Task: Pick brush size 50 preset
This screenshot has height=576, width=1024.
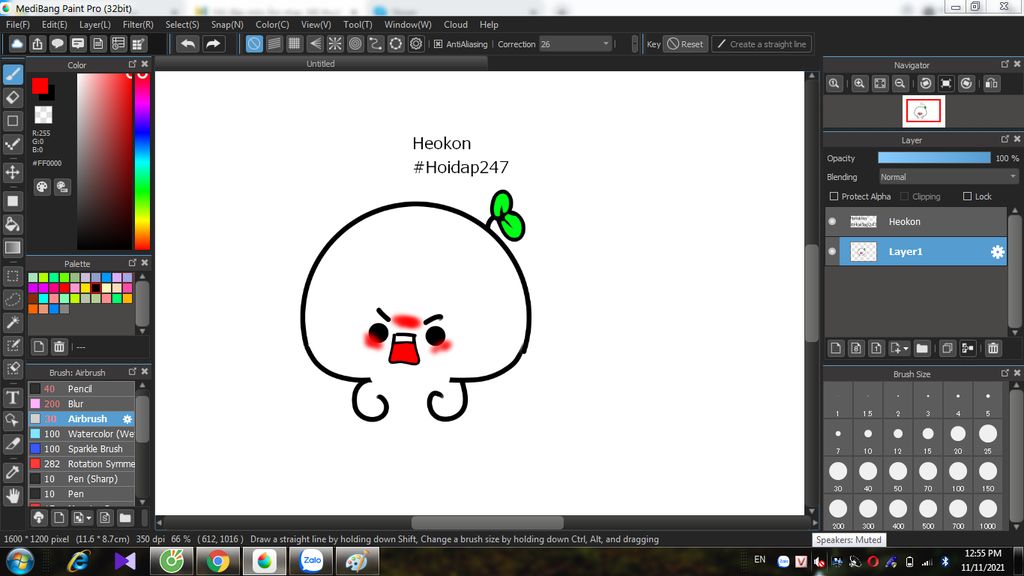Action: (x=898, y=475)
